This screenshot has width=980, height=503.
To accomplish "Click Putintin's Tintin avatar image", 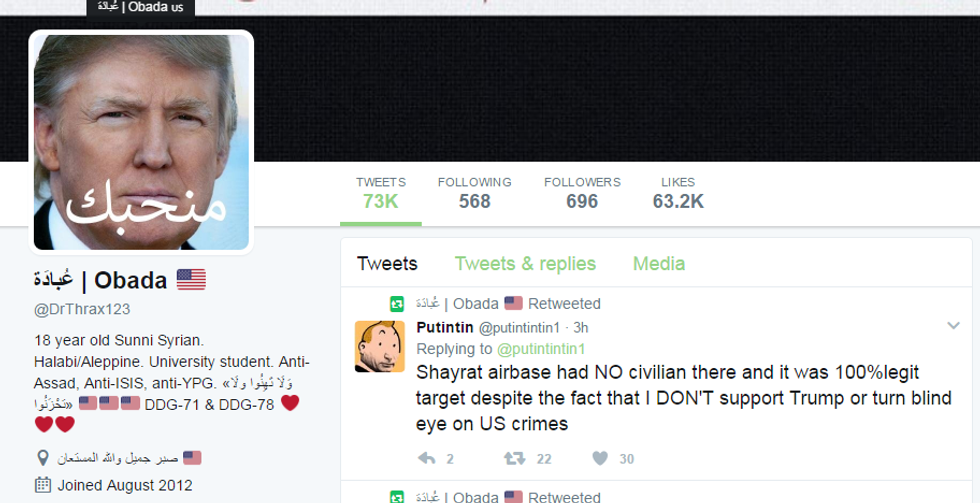I will 379,346.
